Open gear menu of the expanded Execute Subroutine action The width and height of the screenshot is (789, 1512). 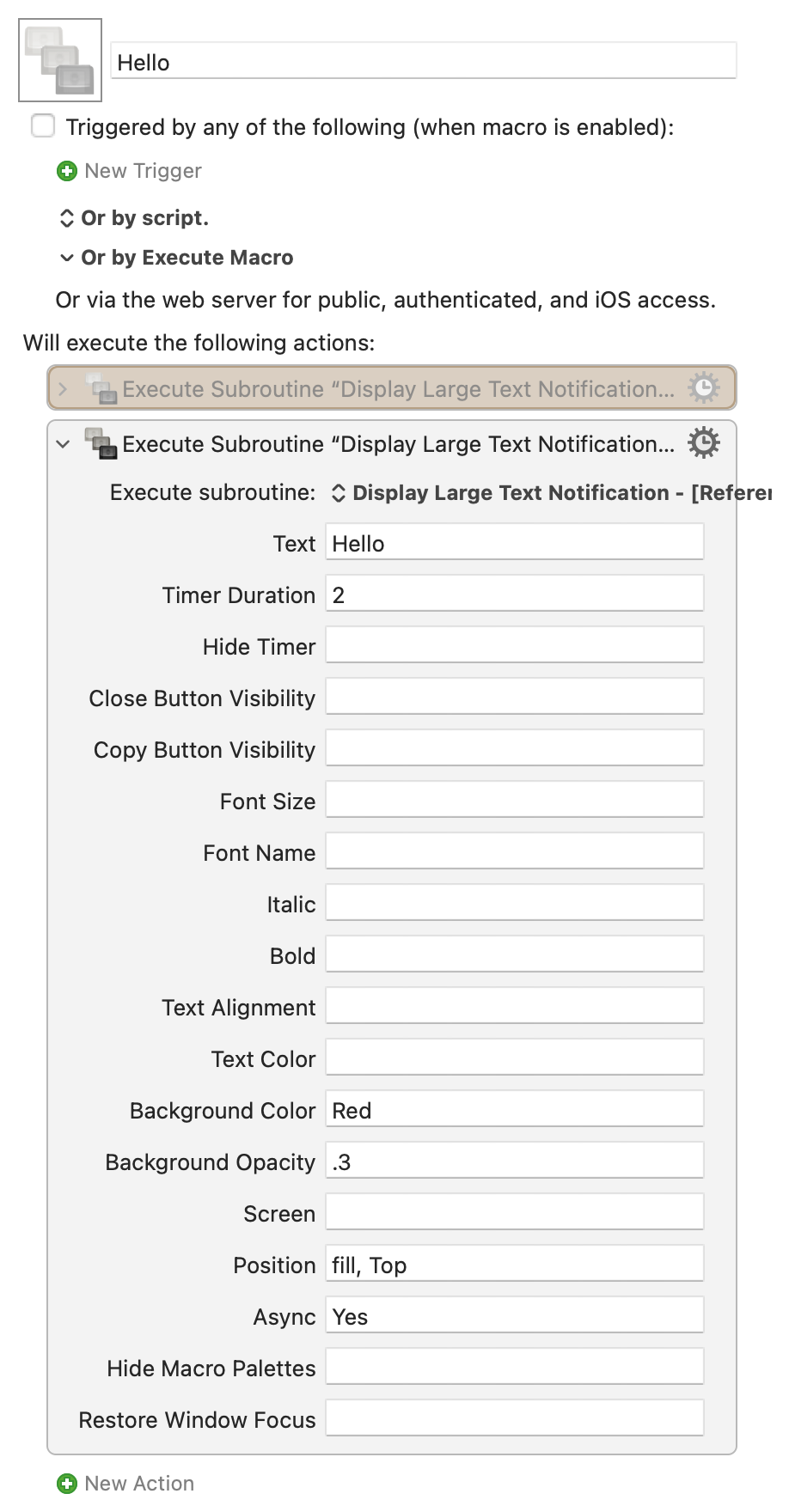pos(703,443)
